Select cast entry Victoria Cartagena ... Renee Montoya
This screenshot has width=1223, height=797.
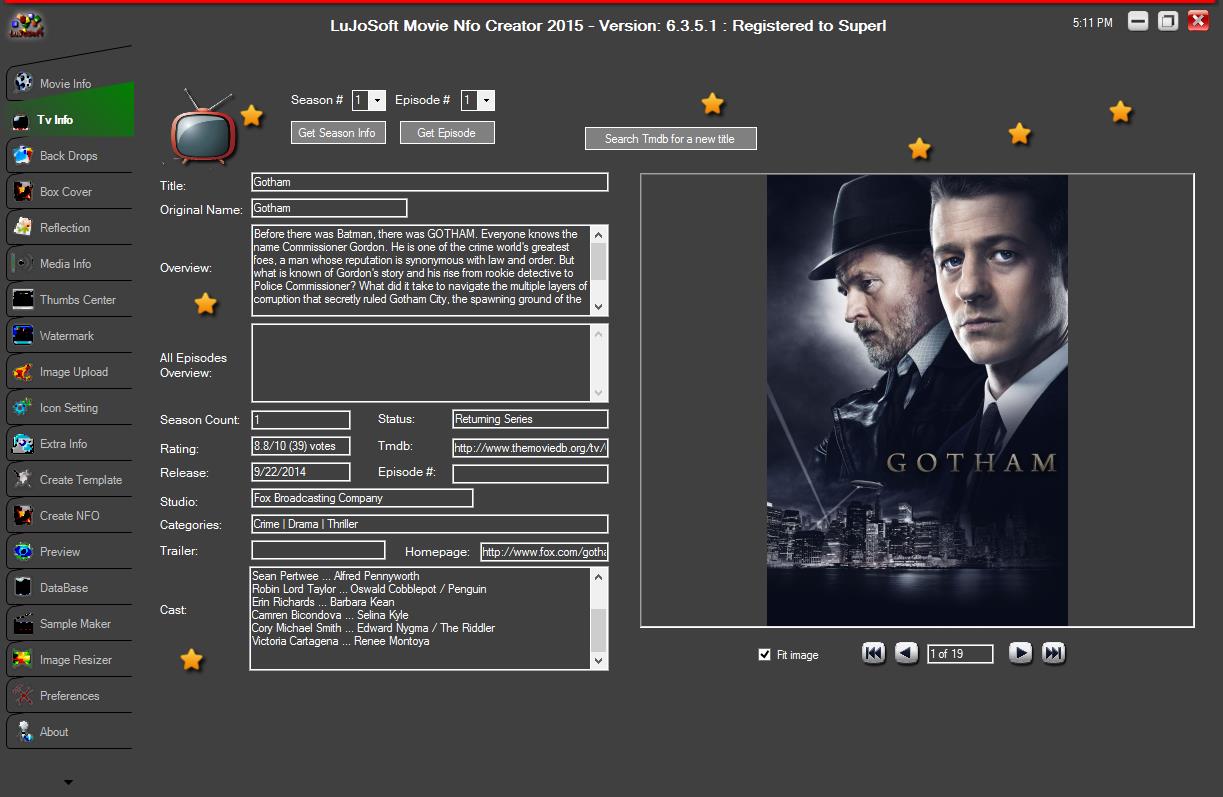341,641
